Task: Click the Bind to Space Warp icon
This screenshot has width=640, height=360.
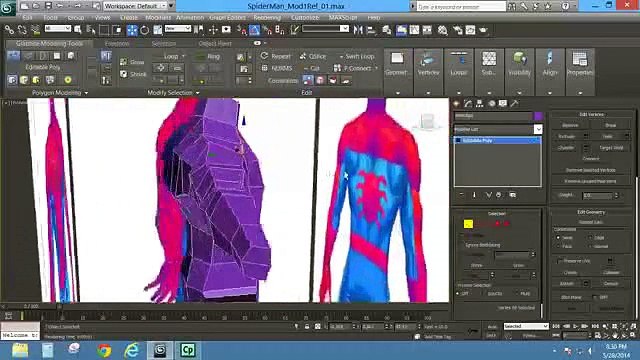Action: [36, 30]
